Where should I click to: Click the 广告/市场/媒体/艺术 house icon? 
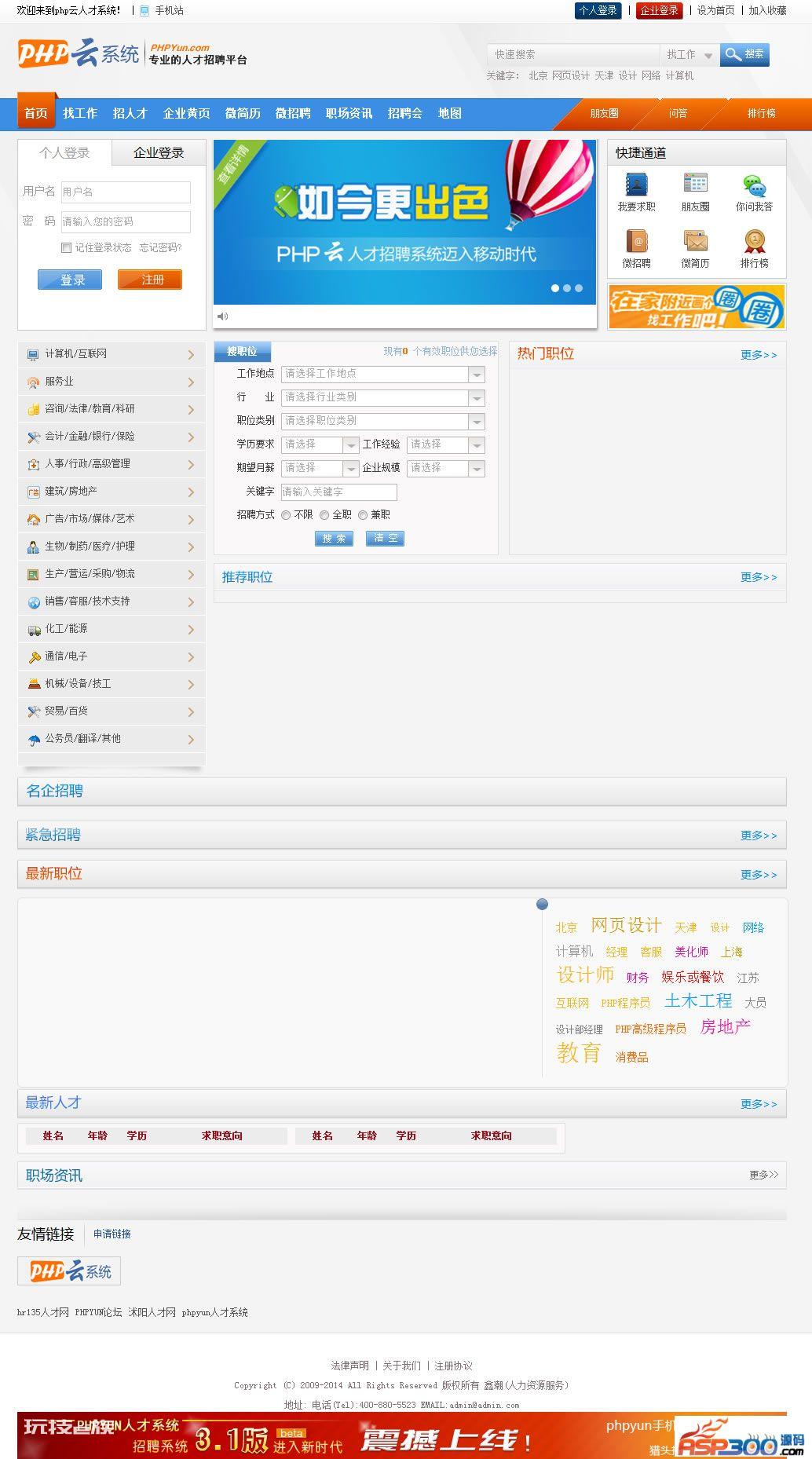tap(33, 520)
